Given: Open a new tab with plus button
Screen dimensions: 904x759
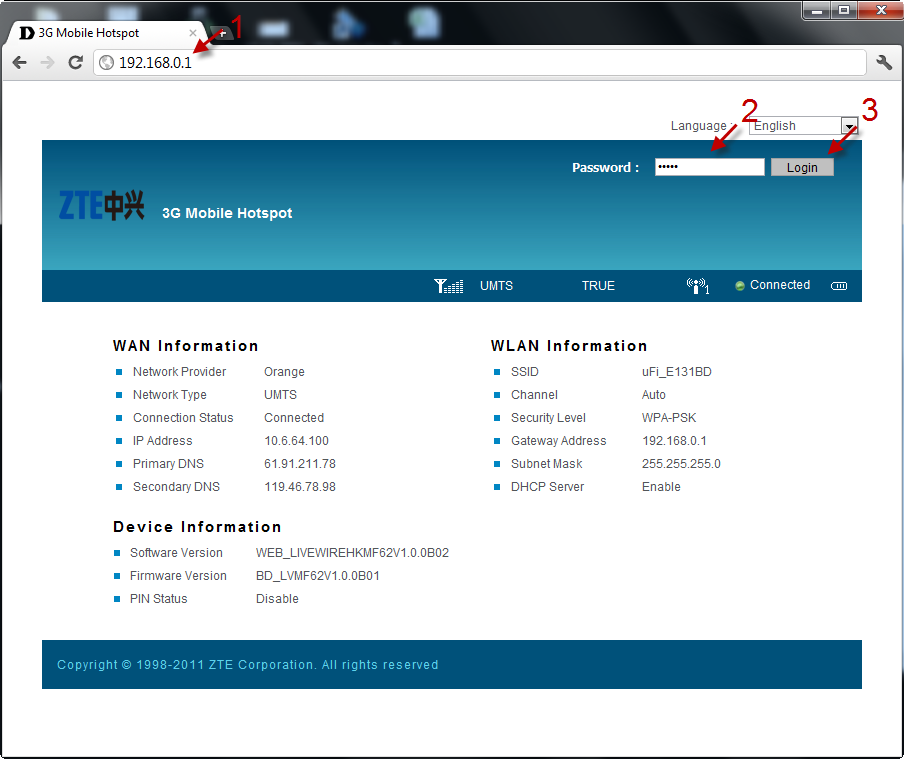Looking at the screenshot, I should click(x=222, y=33).
